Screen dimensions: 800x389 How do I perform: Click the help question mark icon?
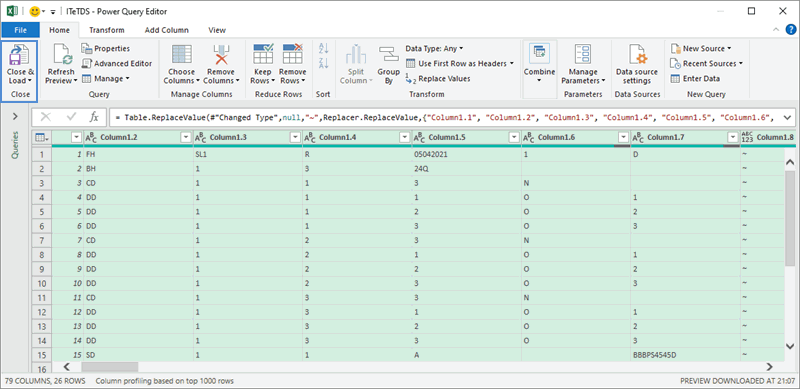click(x=790, y=30)
